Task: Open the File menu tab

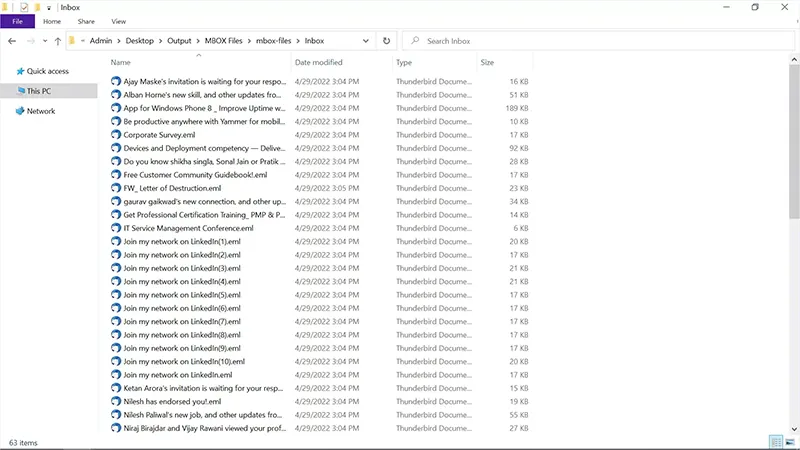Action: [17, 21]
